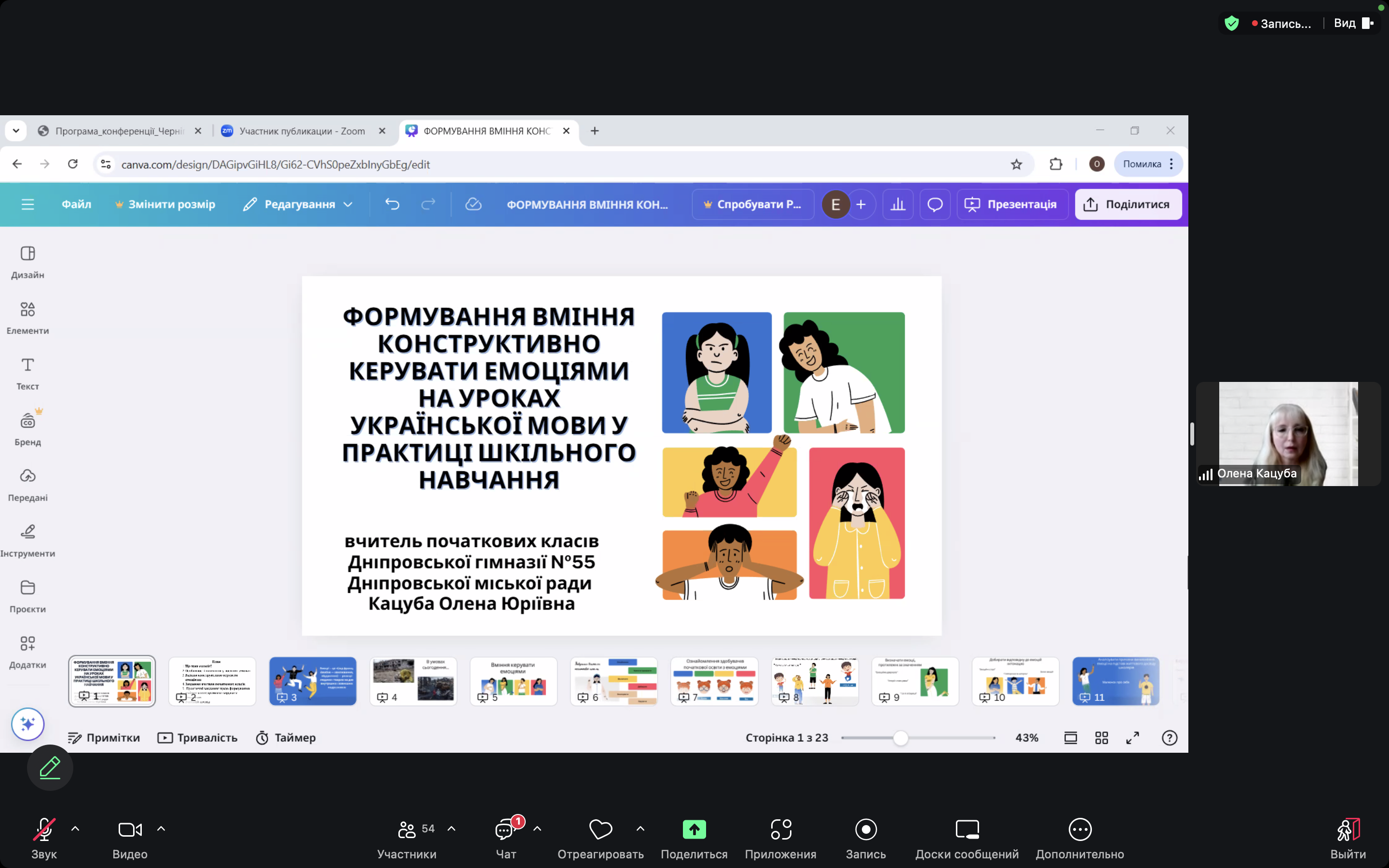Open the Файл menu
The width and height of the screenshot is (1389, 868).
click(76, 204)
